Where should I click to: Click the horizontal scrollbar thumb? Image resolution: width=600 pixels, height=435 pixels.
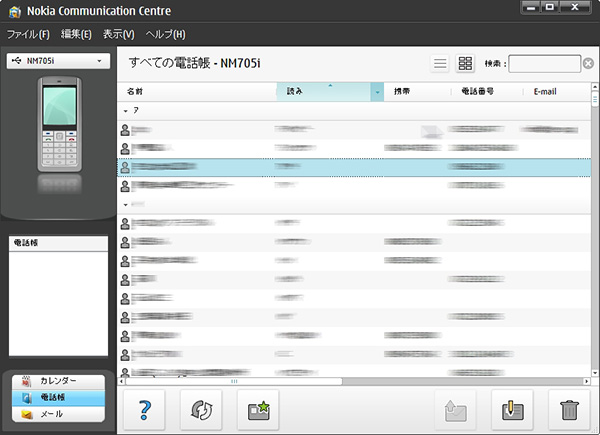point(234,381)
